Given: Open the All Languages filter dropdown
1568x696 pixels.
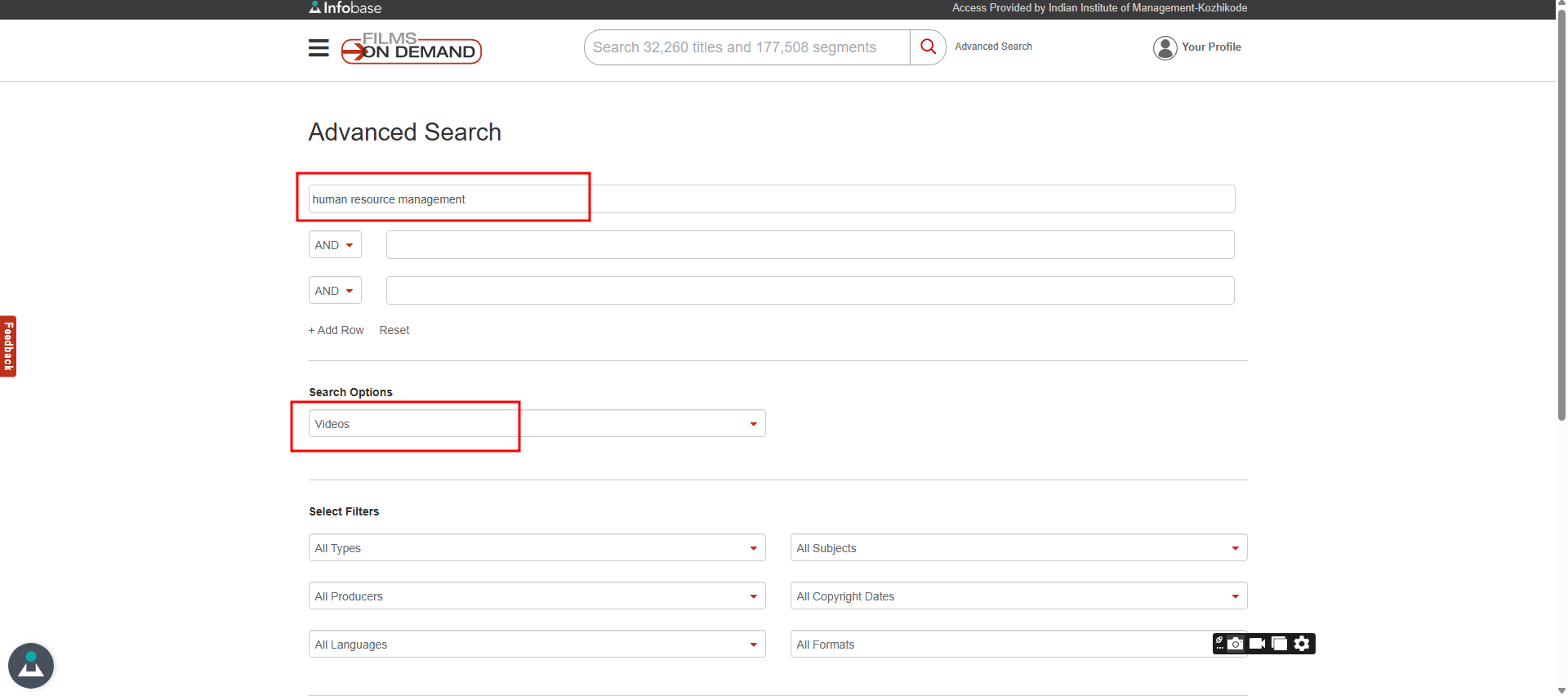Looking at the screenshot, I should point(537,645).
